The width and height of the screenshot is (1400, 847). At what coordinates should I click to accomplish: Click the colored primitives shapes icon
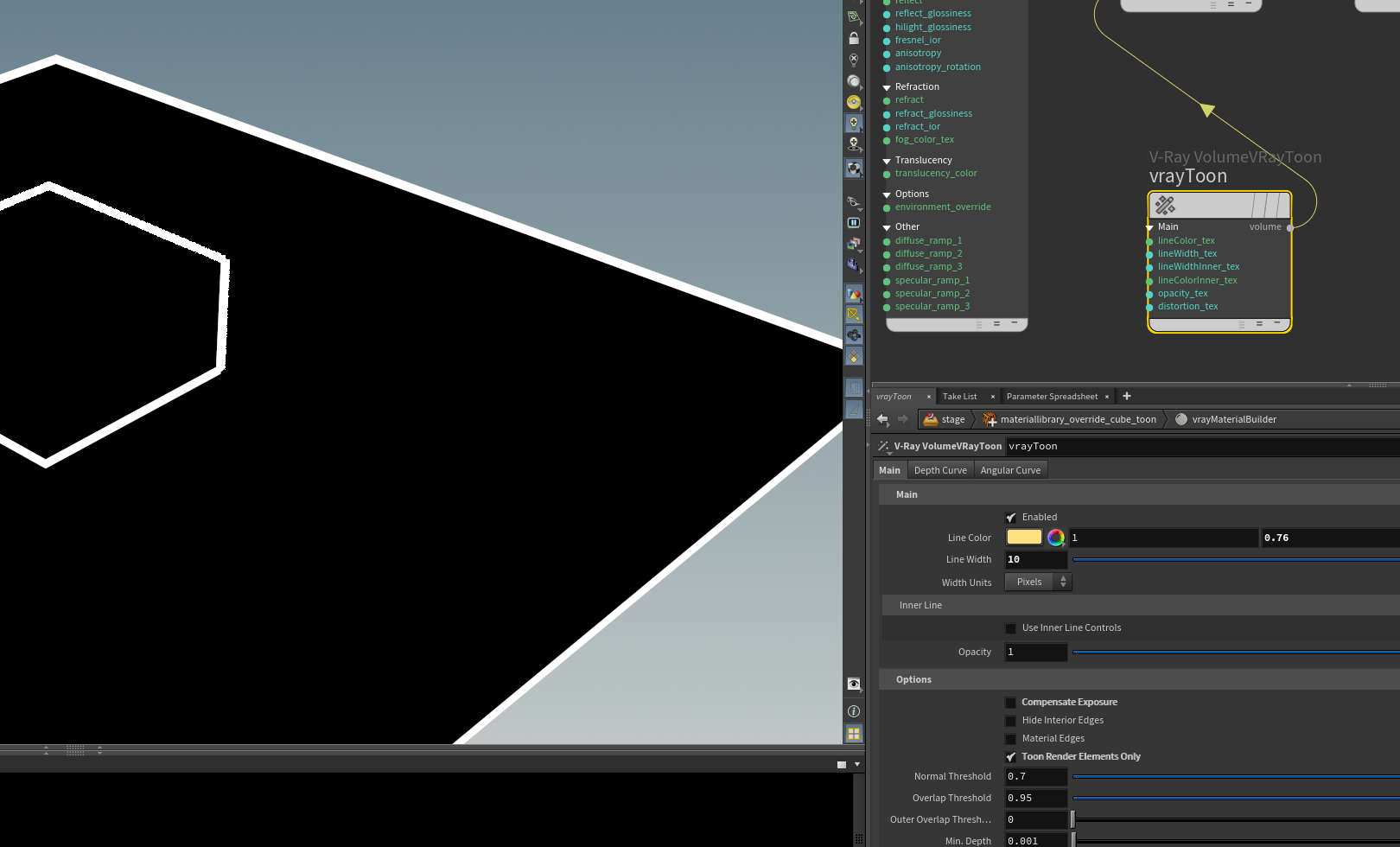[x=854, y=295]
